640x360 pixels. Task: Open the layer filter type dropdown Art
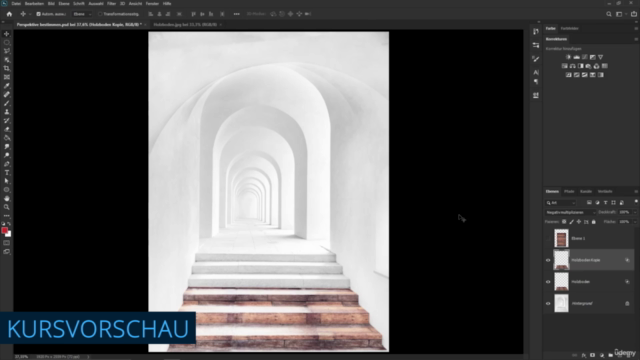pos(560,202)
